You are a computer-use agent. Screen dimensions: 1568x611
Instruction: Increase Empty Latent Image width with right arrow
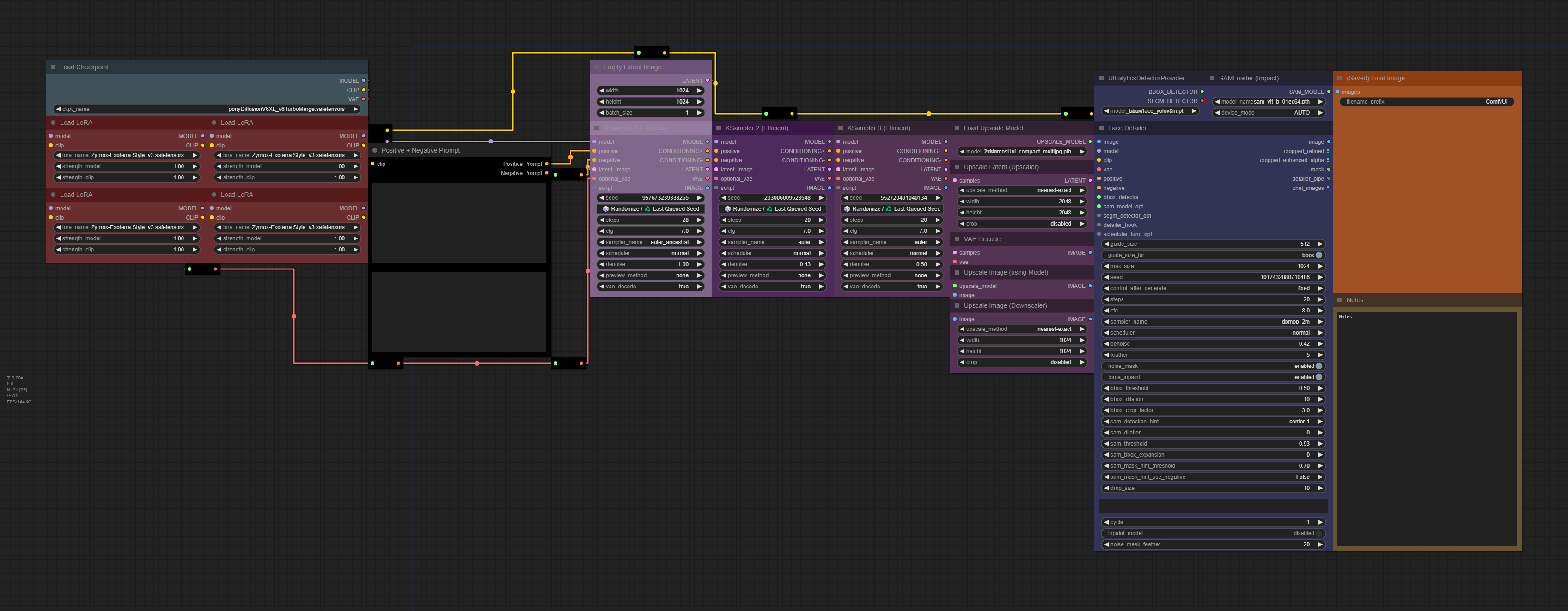(x=699, y=91)
